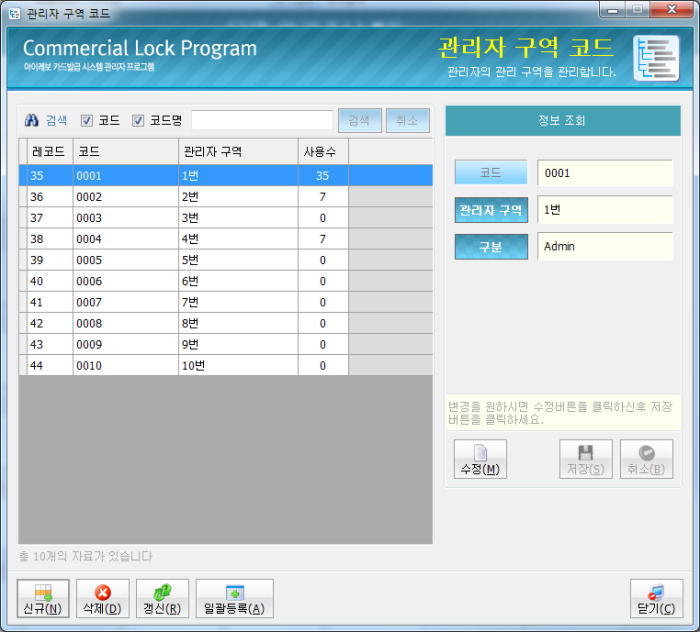Select the row with code 0004
Image resolution: width=700 pixels, height=632 pixels.
(226, 239)
